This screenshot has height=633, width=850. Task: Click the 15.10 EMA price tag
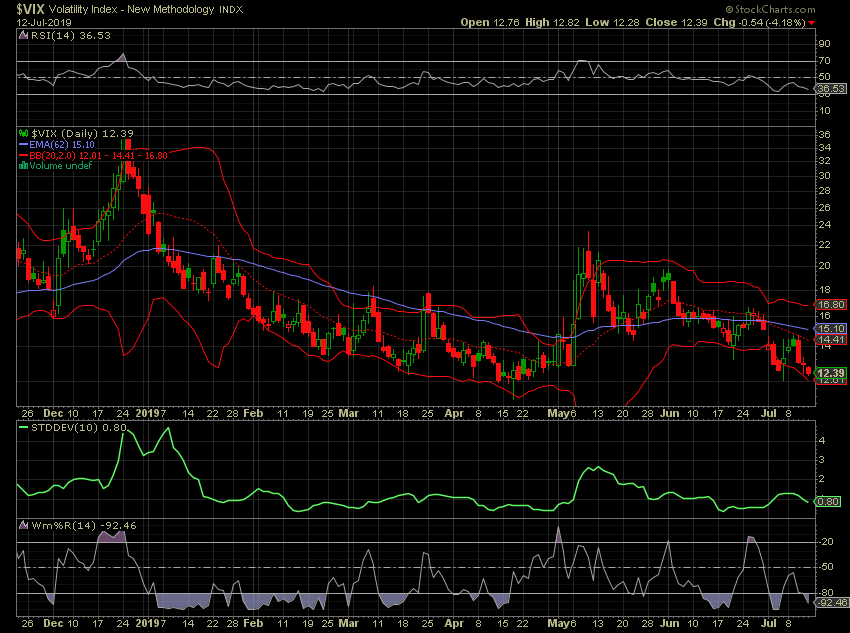tap(832, 328)
